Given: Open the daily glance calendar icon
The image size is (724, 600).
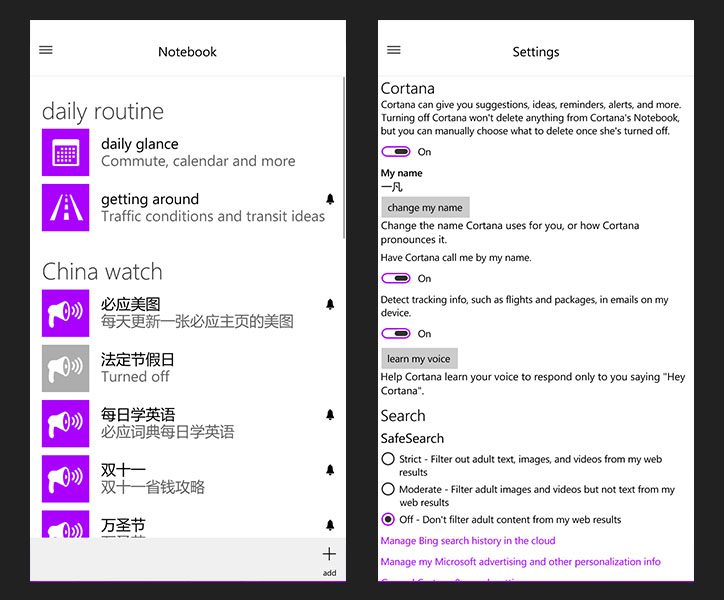Looking at the screenshot, I should [66, 152].
